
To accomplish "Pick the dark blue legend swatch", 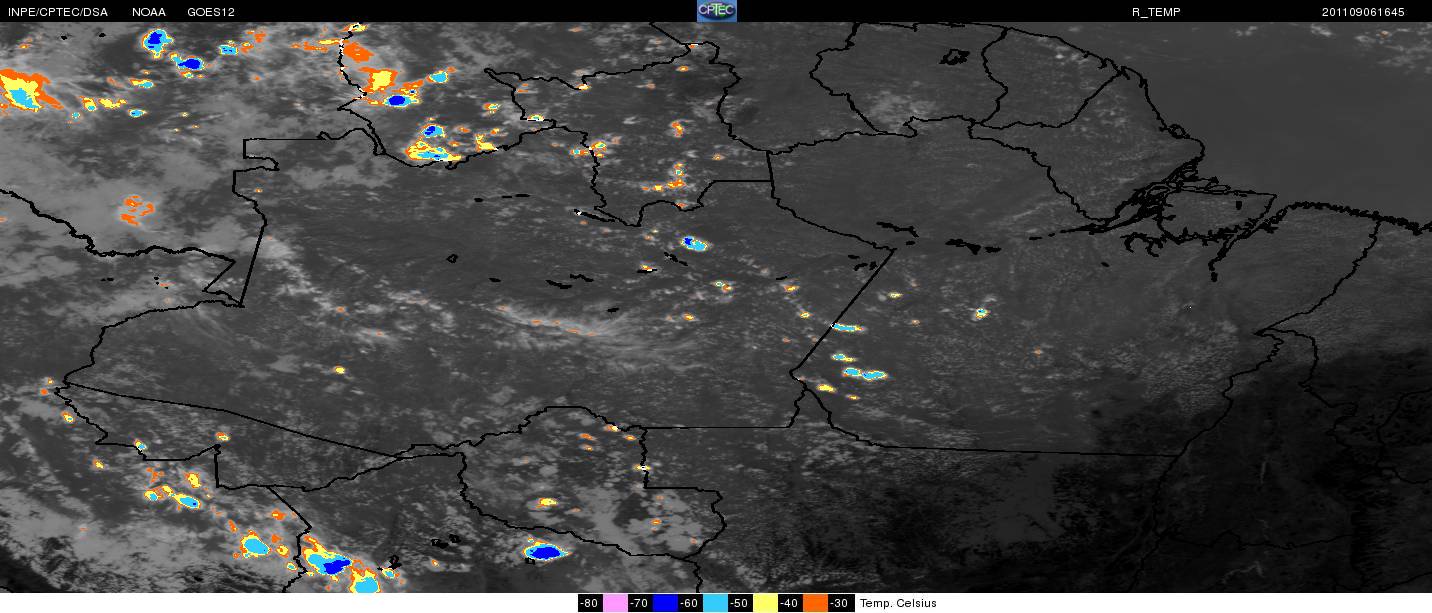I will point(665,603).
